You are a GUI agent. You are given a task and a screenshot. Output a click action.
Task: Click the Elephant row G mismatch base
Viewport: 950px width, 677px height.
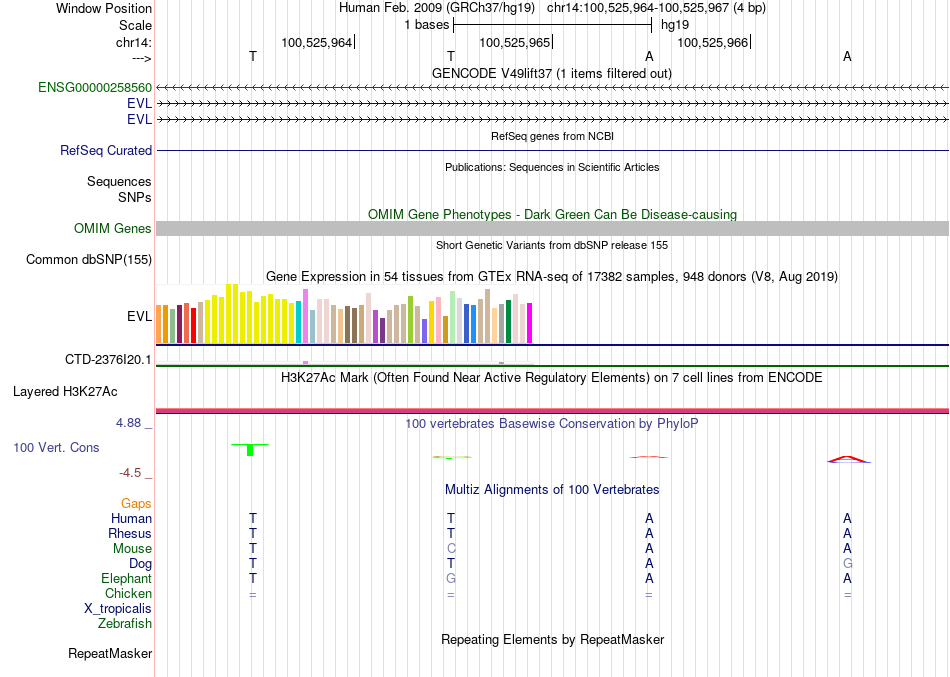(451, 578)
